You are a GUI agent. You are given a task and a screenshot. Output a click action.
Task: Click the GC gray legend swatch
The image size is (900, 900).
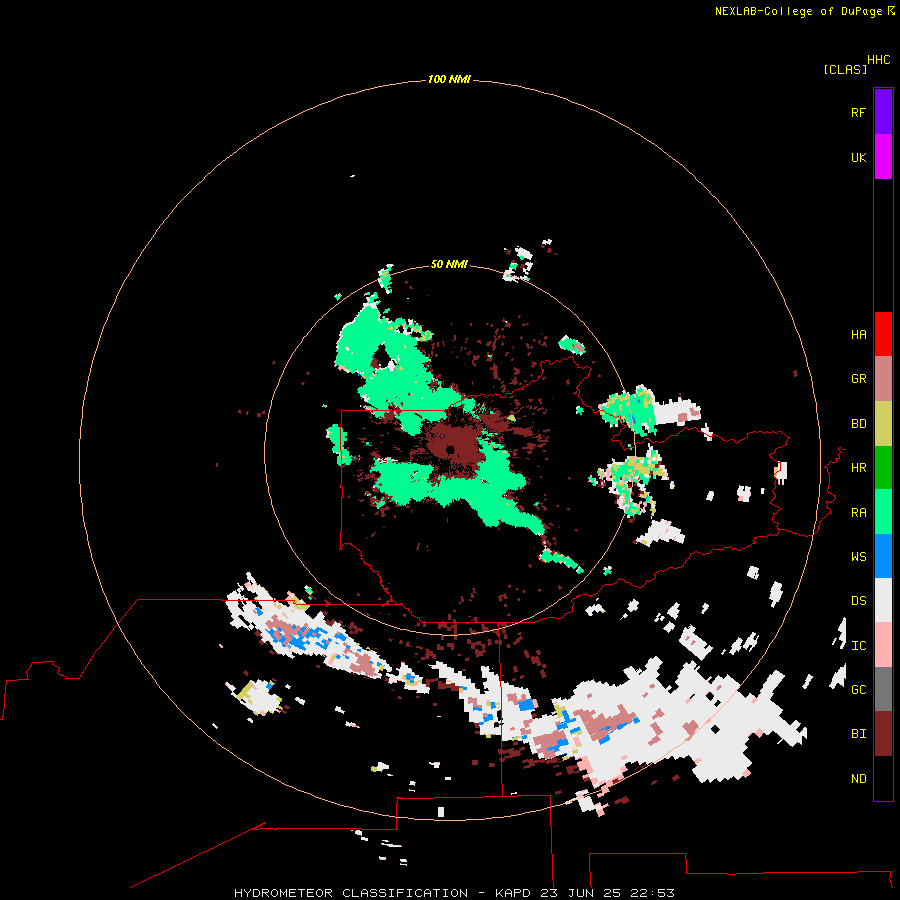(883, 689)
